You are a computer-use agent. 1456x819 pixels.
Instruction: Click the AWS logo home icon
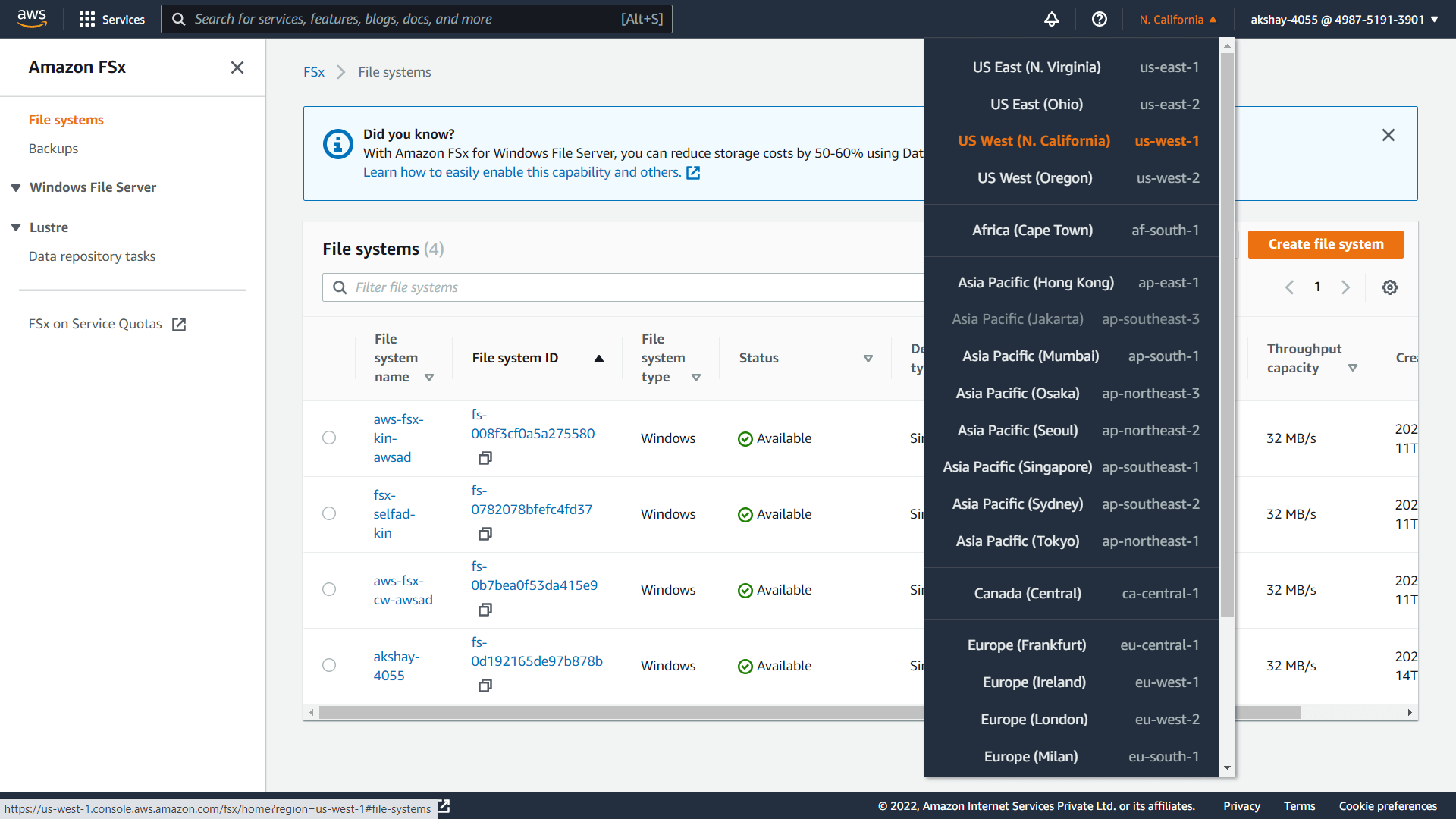click(32, 18)
